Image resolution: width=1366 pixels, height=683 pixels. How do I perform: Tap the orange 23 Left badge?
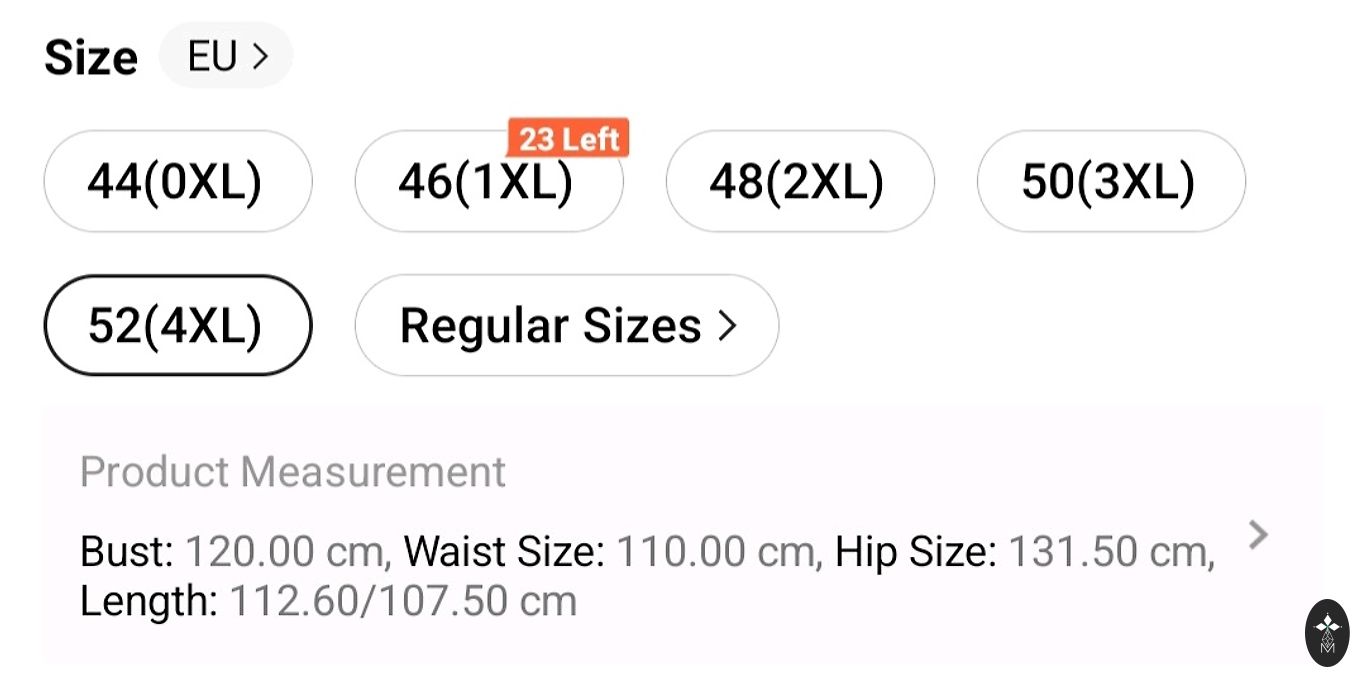click(x=569, y=139)
